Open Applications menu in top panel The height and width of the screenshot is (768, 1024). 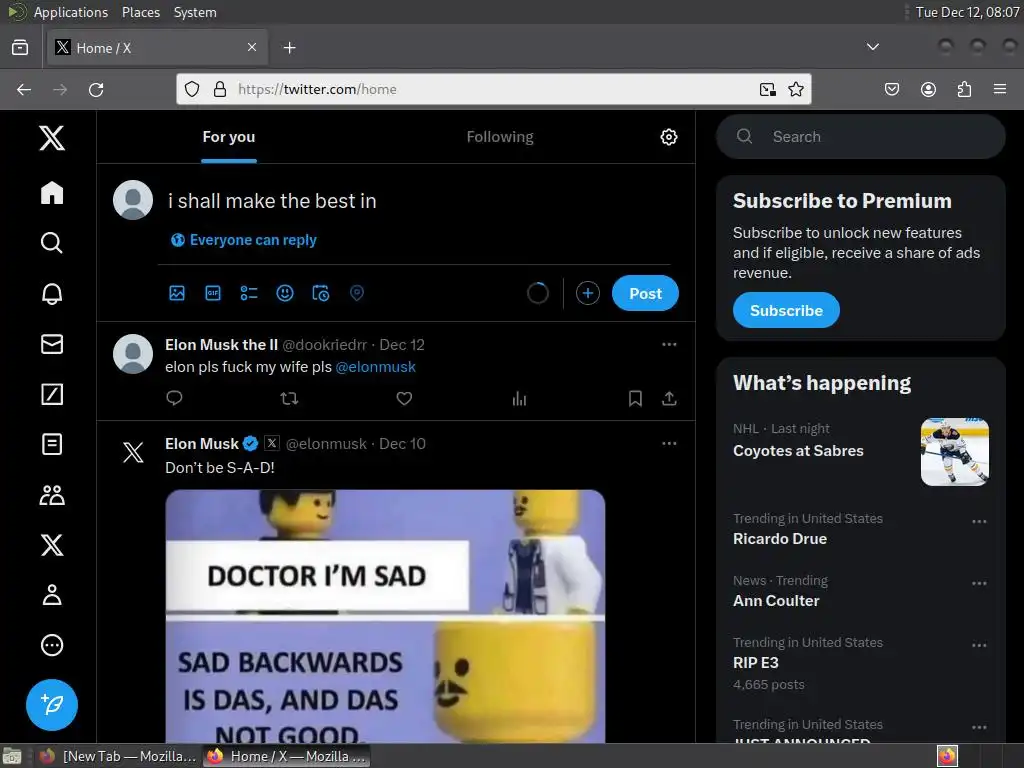tap(71, 12)
